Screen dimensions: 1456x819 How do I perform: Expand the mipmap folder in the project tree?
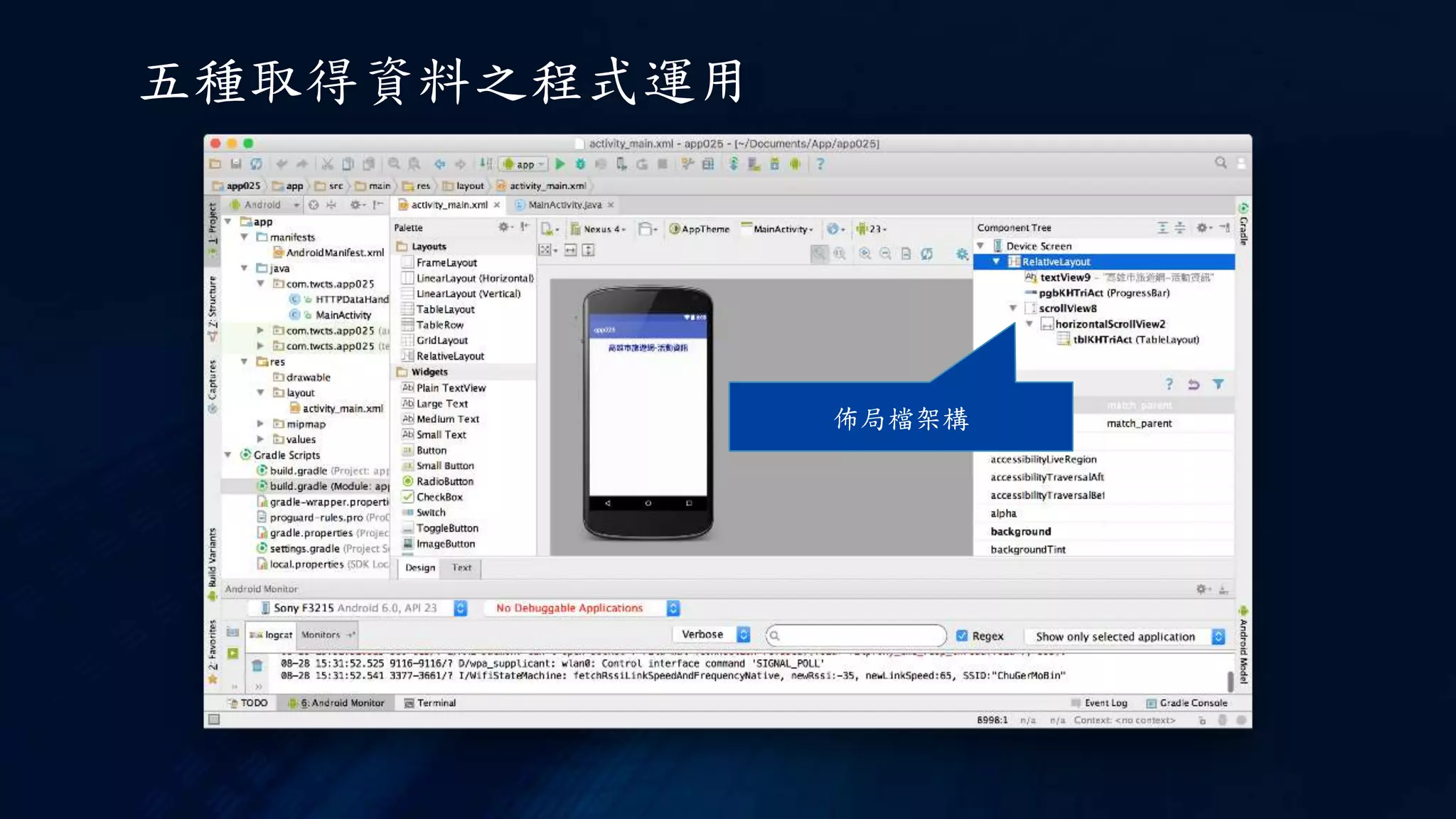260,424
